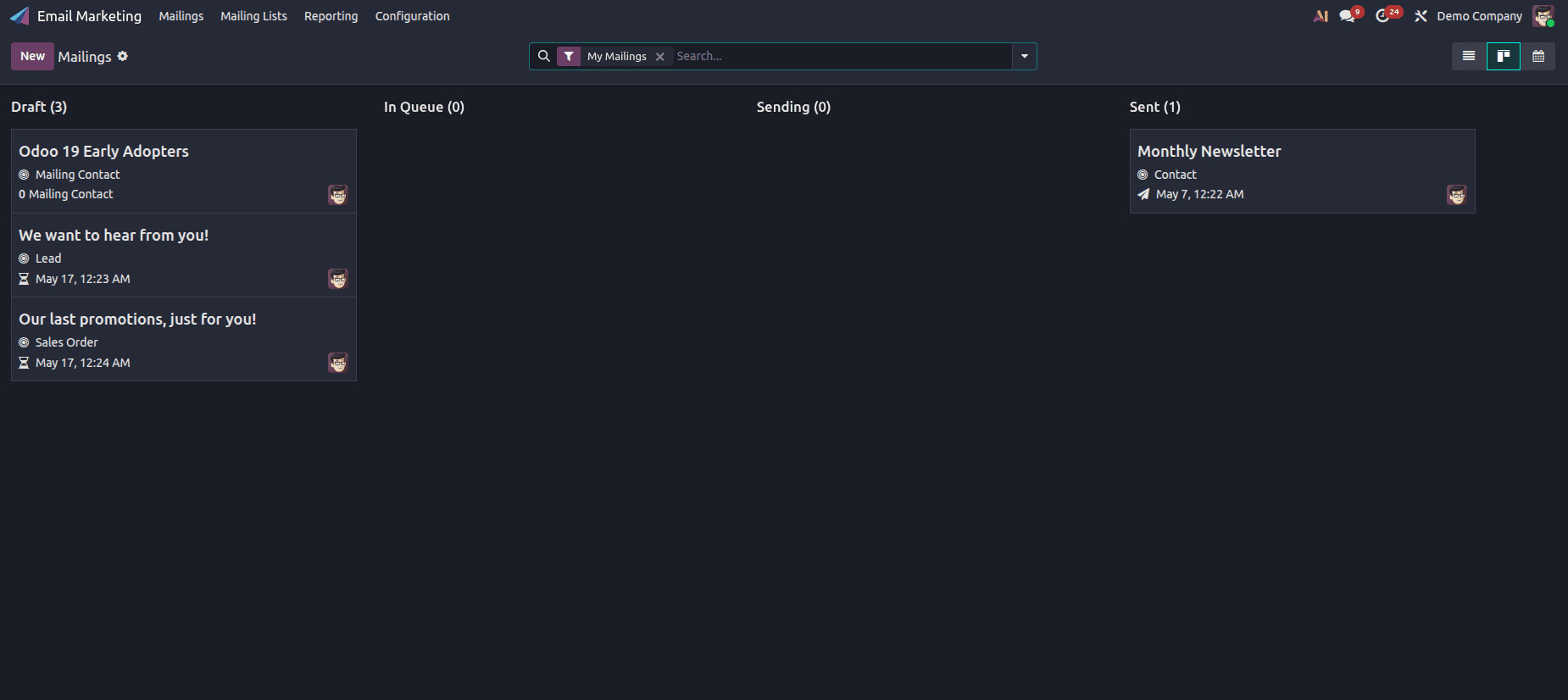
Task: Open the debug tools wrench icon
Action: pos(1421,16)
